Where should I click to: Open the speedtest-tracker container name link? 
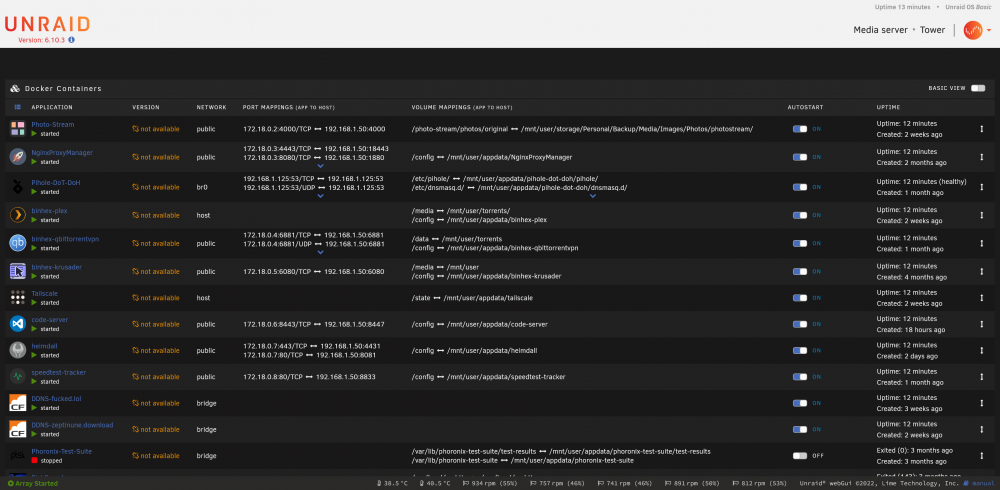[59, 372]
